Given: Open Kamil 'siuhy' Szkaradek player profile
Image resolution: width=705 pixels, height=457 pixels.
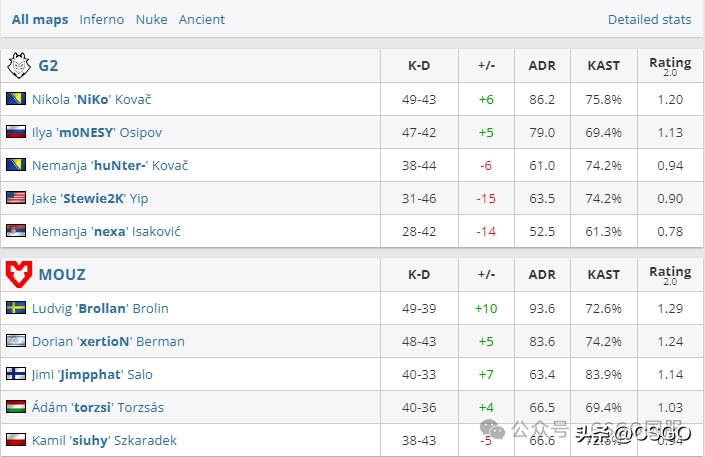Looking at the screenshot, I should (x=104, y=440).
